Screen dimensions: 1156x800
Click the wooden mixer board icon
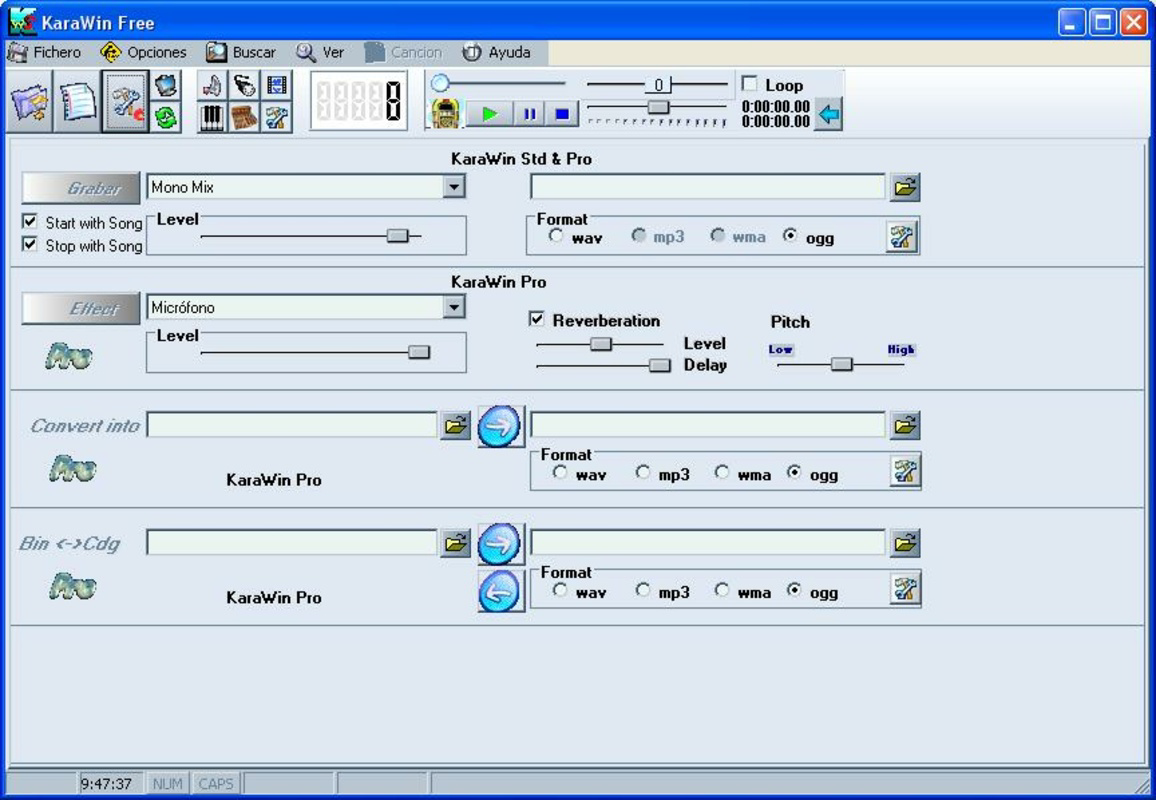[244, 117]
